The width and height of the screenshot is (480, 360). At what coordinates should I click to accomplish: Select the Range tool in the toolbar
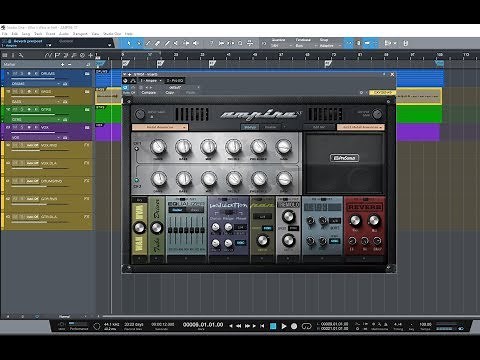click(x=139, y=43)
